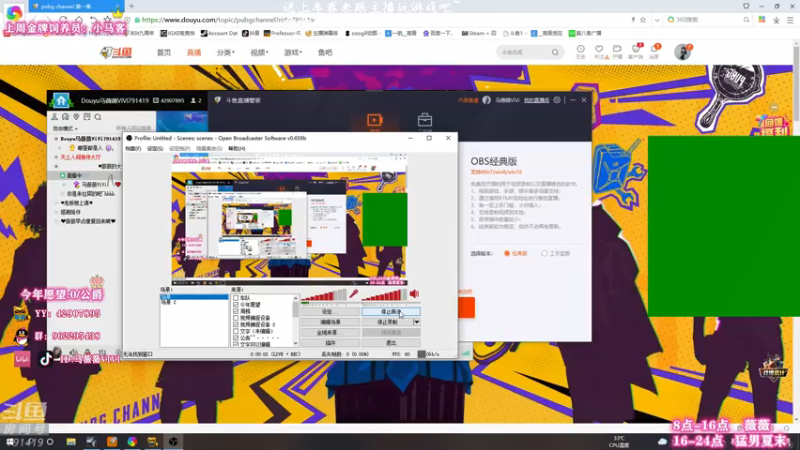Viewport: 800px width, 450px height.
Task: Click the search magnifier in YY toolbar
Action: [x=98, y=117]
